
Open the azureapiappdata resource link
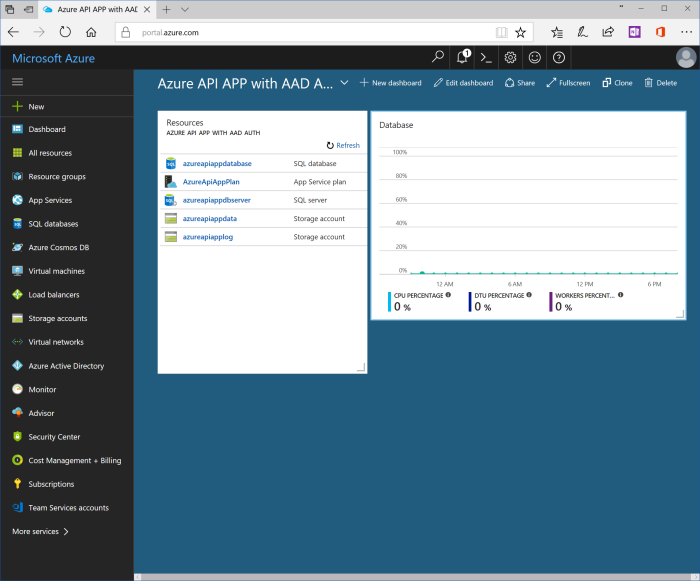(x=210, y=218)
